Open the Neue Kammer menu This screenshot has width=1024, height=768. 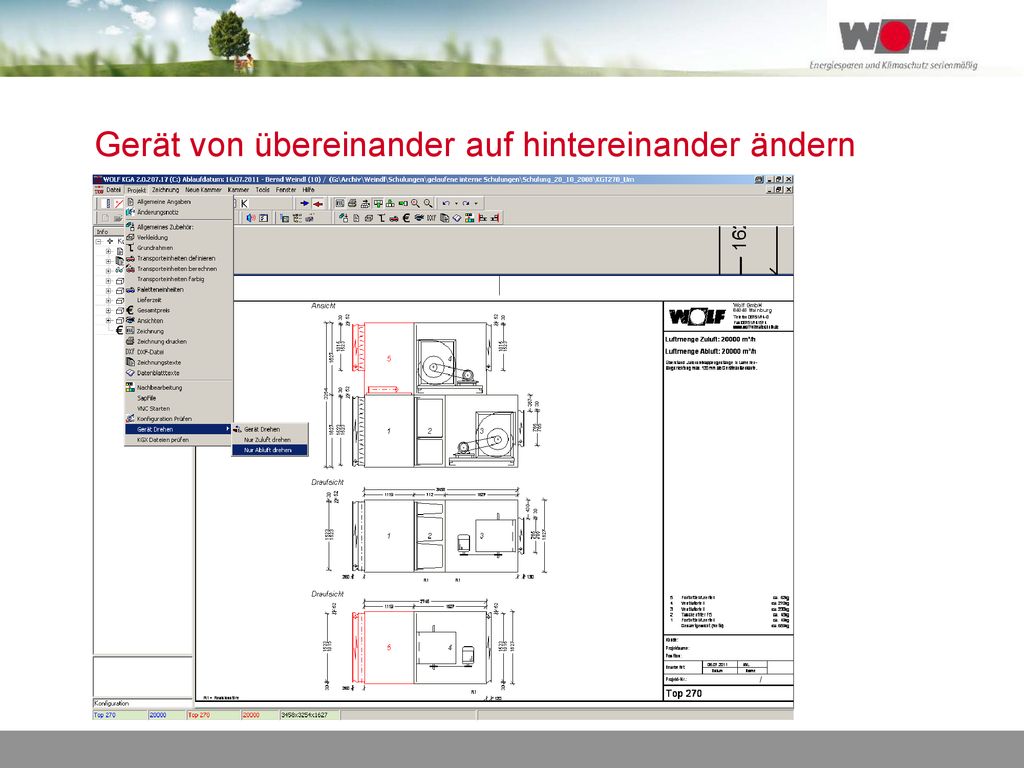tap(203, 190)
